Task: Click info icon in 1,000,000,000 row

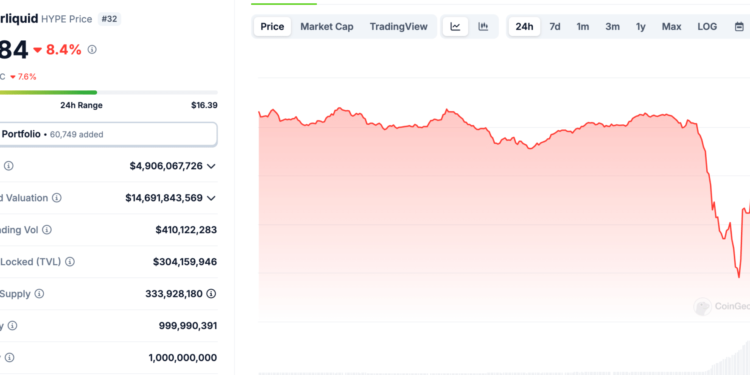Action: [x=9, y=357]
